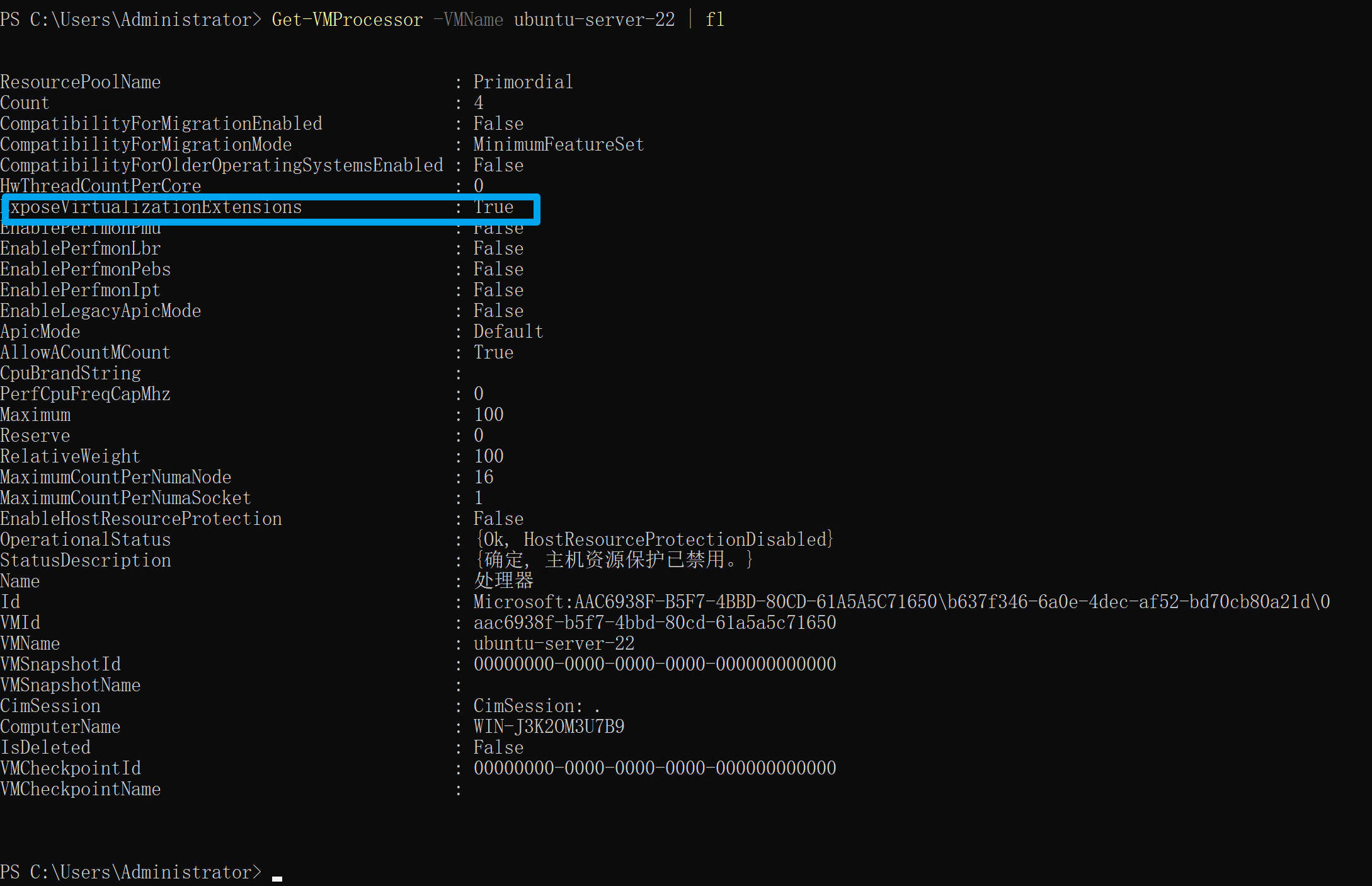
Task: Select the Reserve property label
Action: [35, 435]
